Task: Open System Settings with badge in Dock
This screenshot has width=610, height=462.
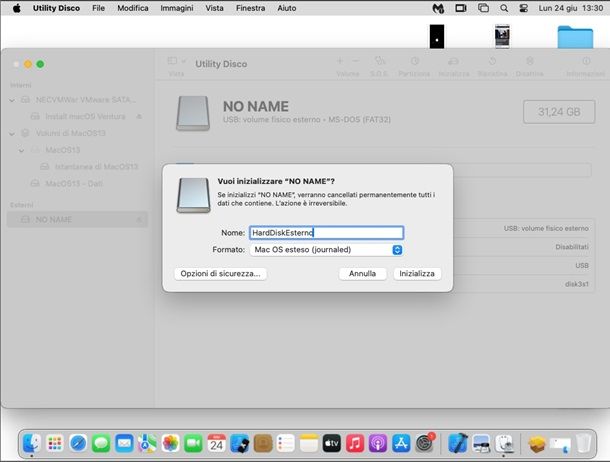Action: (424, 443)
